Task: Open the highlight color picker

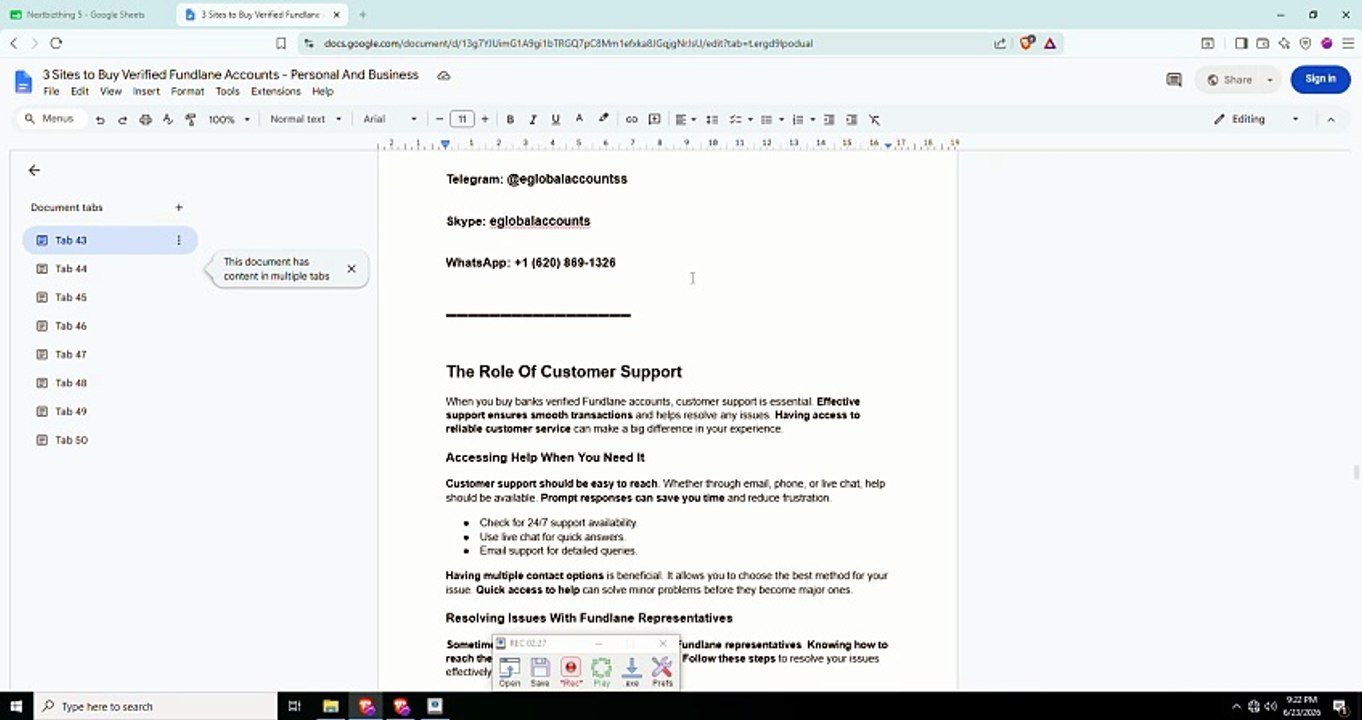Action: point(604,119)
